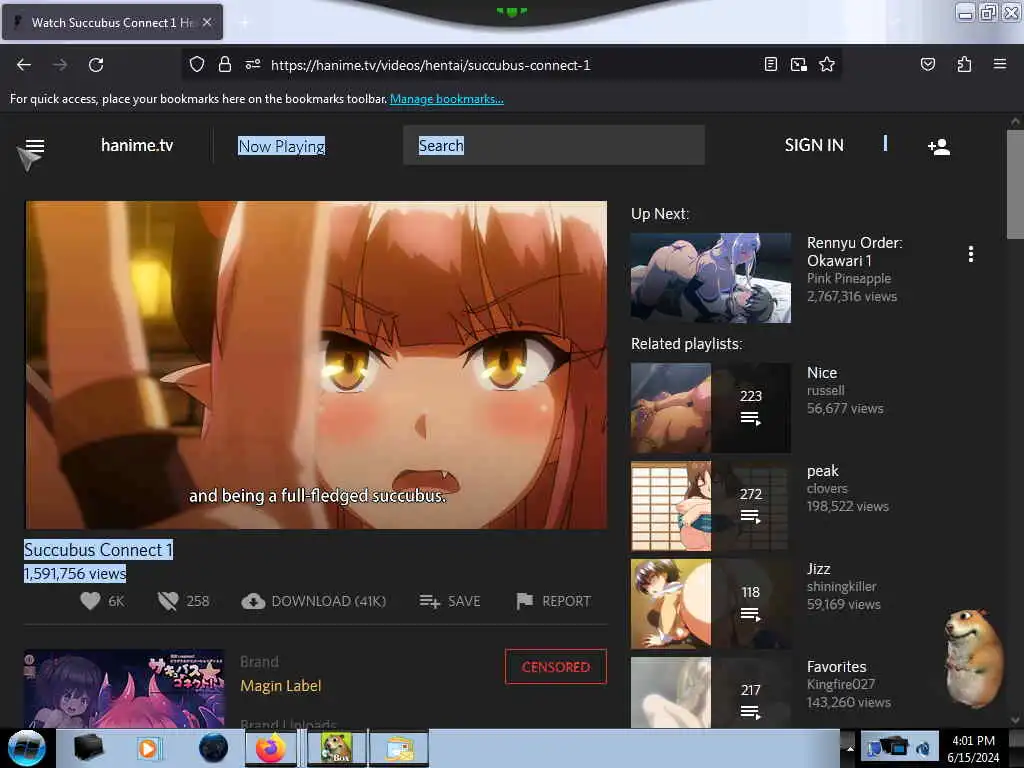Viewport: 1024px width, 768px height.
Task: Click the main video player frame
Action: 316,364
